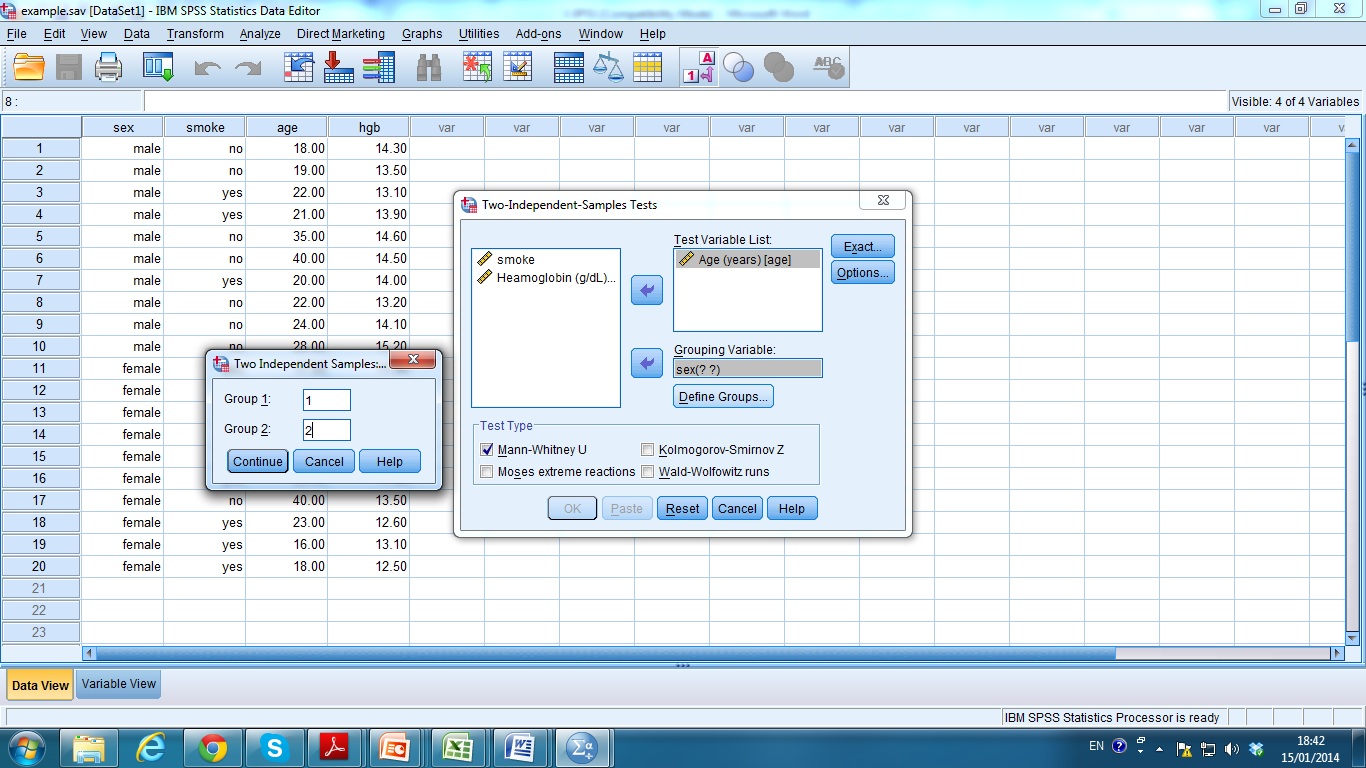Select row 20 header in data grid
1366x768 pixels.
[40, 566]
